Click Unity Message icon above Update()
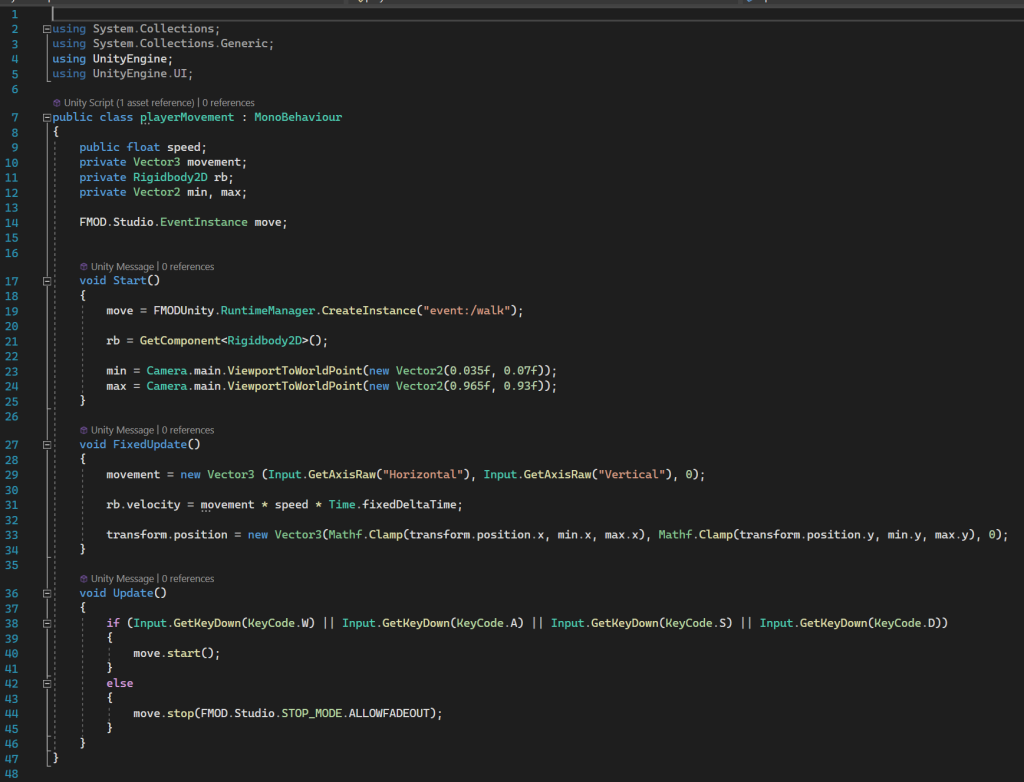The image size is (1024, 782). pyautogui.click(x=84, y=579)
